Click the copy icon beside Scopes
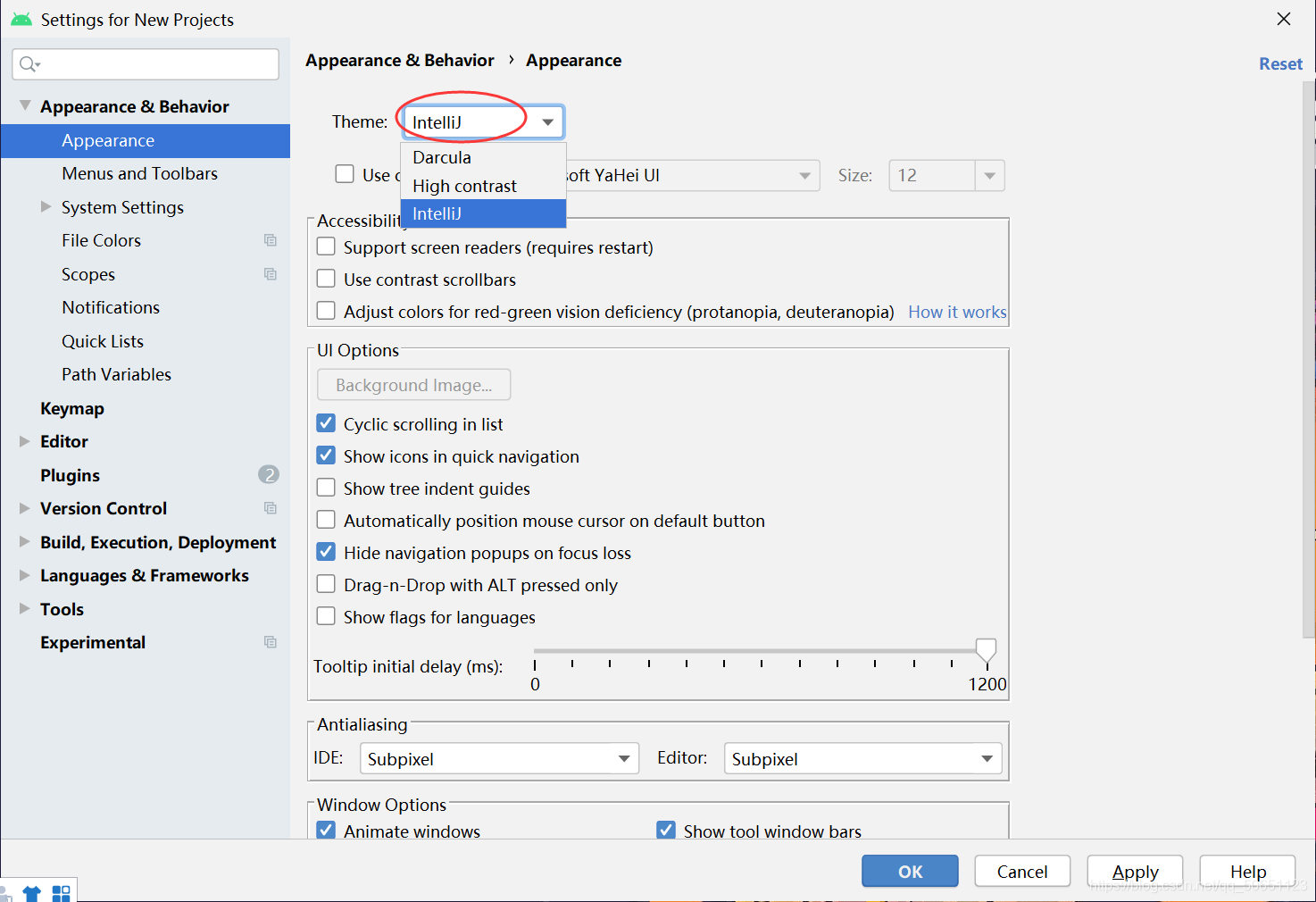This screenshot has width=1316, height=902. (271, 274)
